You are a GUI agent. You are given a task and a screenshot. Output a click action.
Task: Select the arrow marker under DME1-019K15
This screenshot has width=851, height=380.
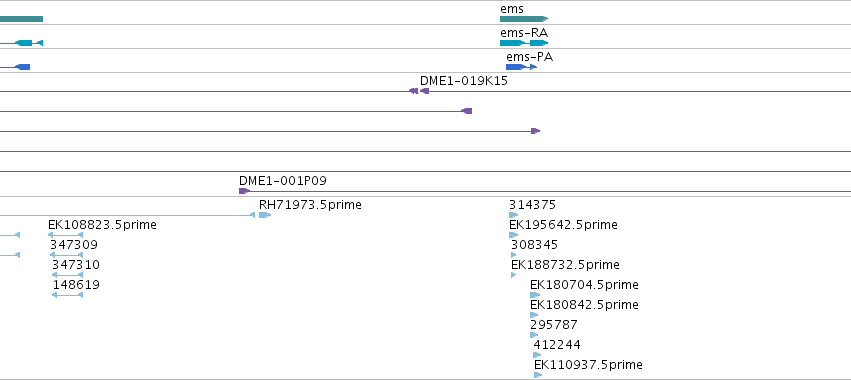424,91
